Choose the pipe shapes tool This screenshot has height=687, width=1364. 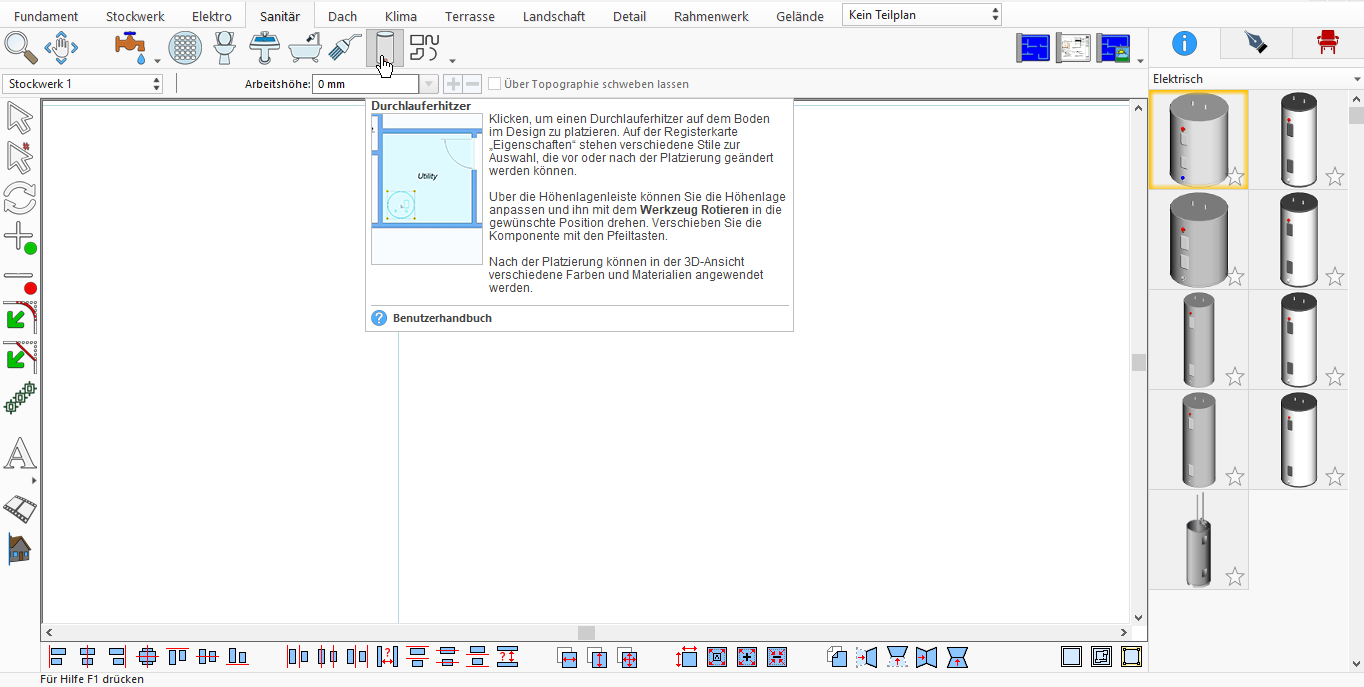[425, 47]
